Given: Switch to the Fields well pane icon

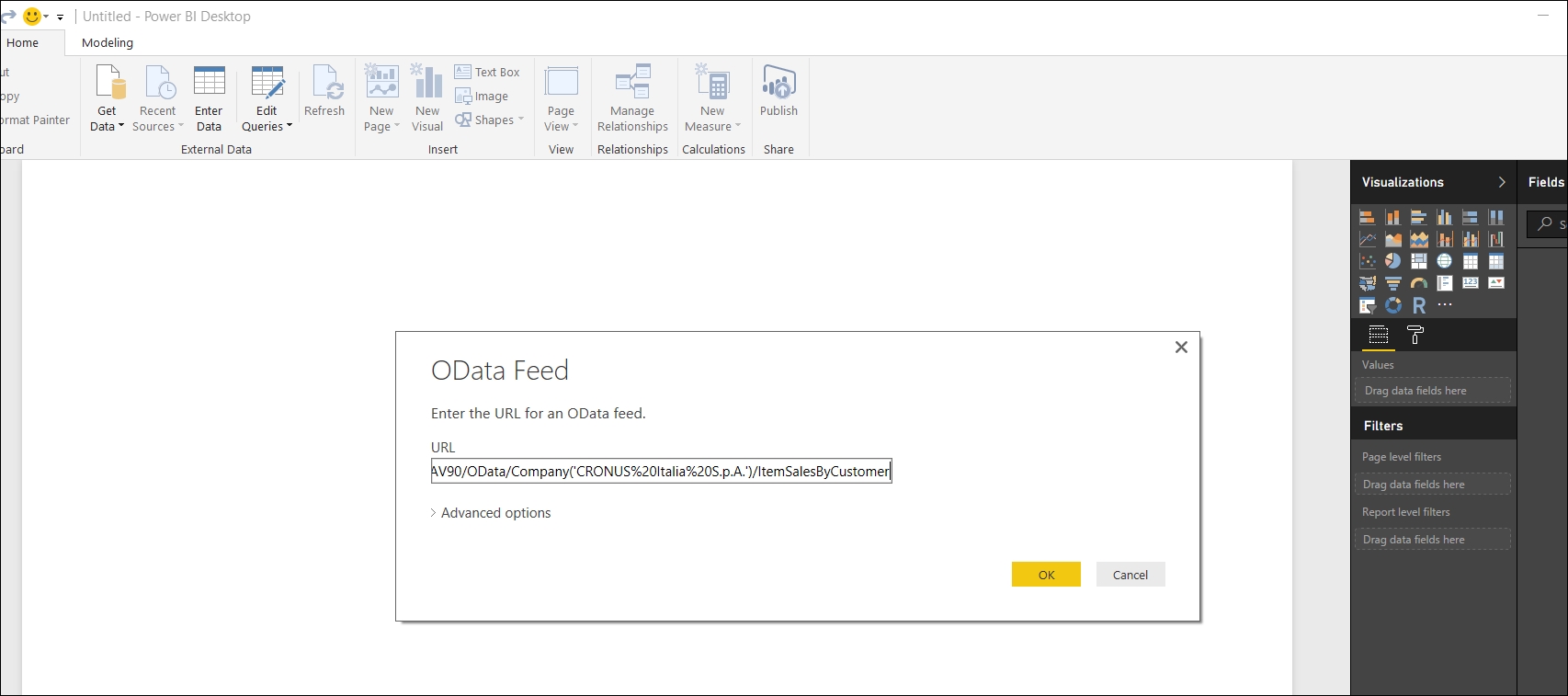Looking at the screenshot, I should (x=1379, y=336).
